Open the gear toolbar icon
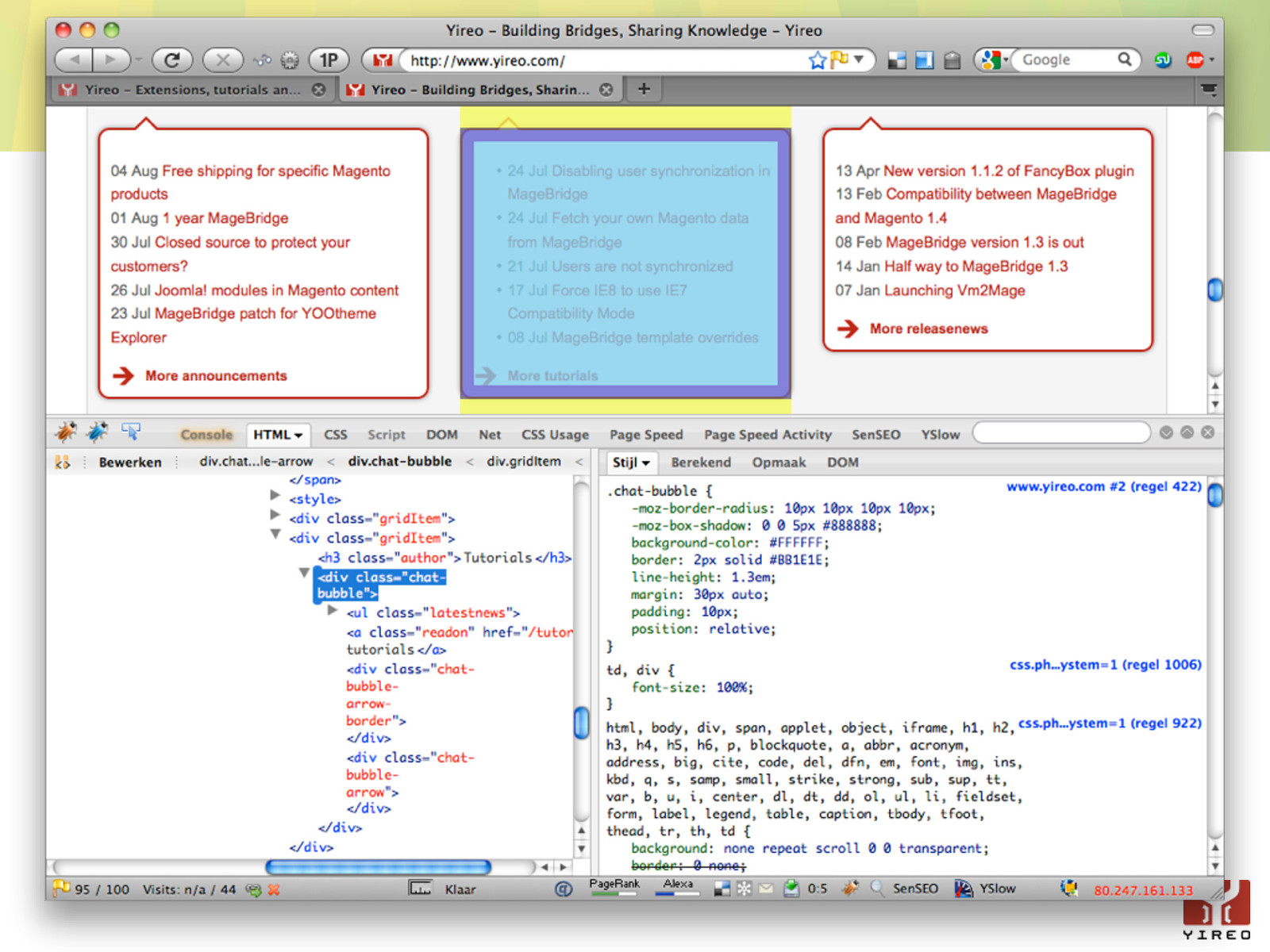1270x952 pixels. [290, 60]
